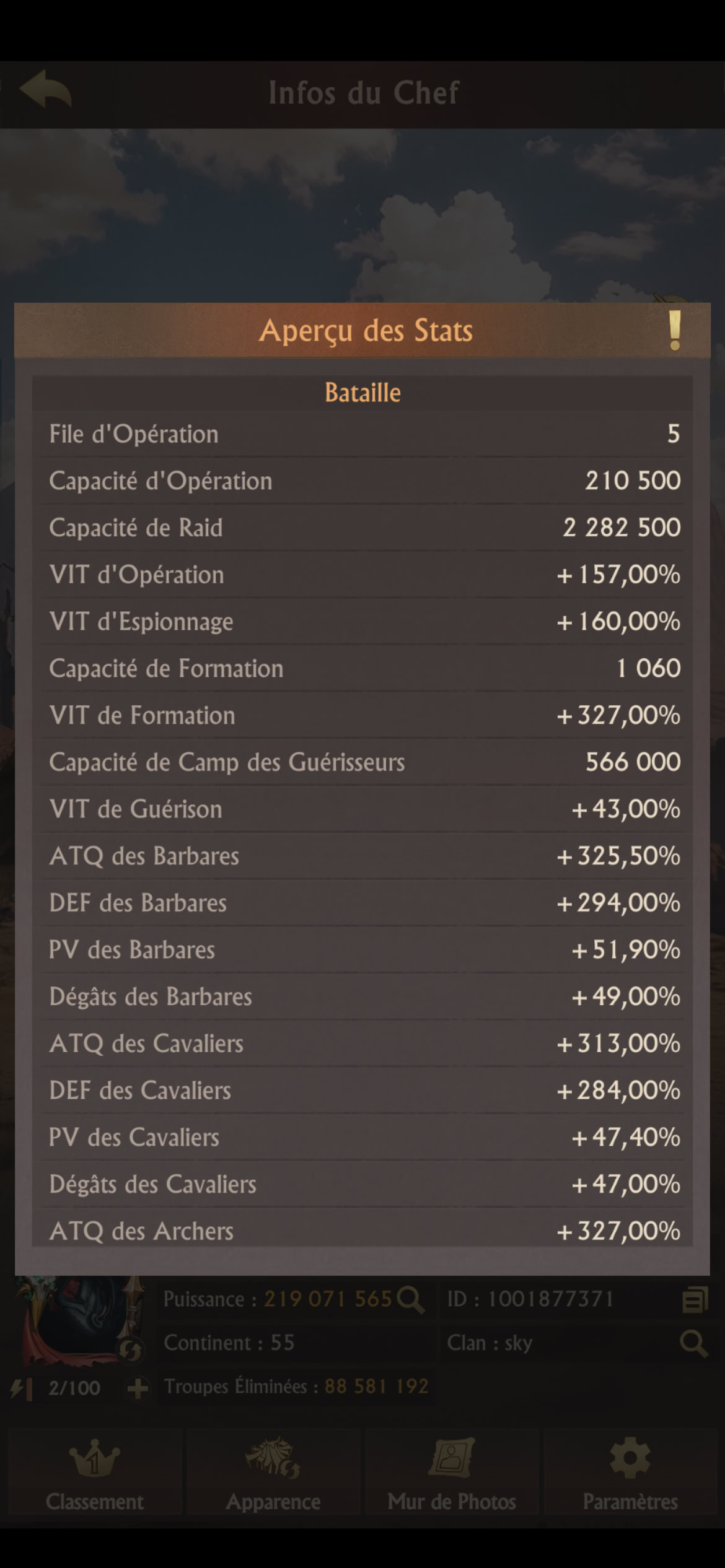
Task: Tap the Puissance value 219 071 565
Action: click(x=328, y=1299)
